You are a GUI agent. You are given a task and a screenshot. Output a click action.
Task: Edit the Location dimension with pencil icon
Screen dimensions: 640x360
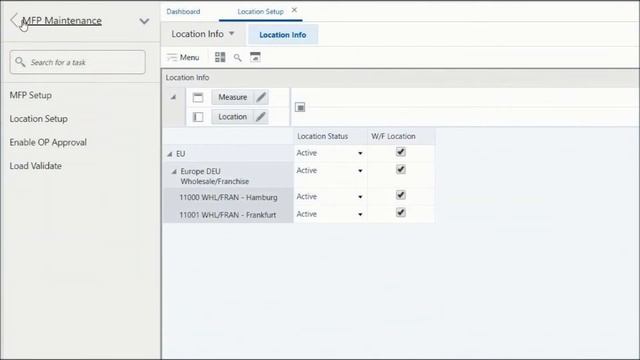click(261, 117)
